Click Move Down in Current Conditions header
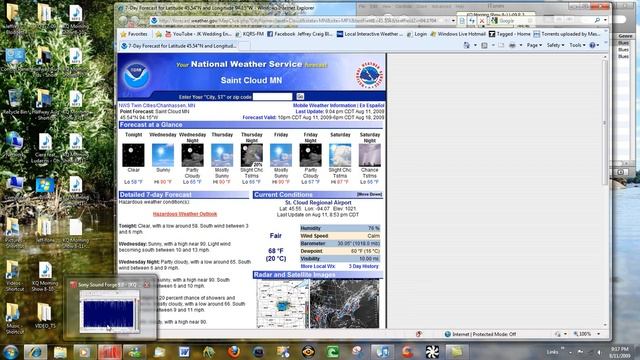Viewport: 640px width, 360px height. (x=369, y=195)
